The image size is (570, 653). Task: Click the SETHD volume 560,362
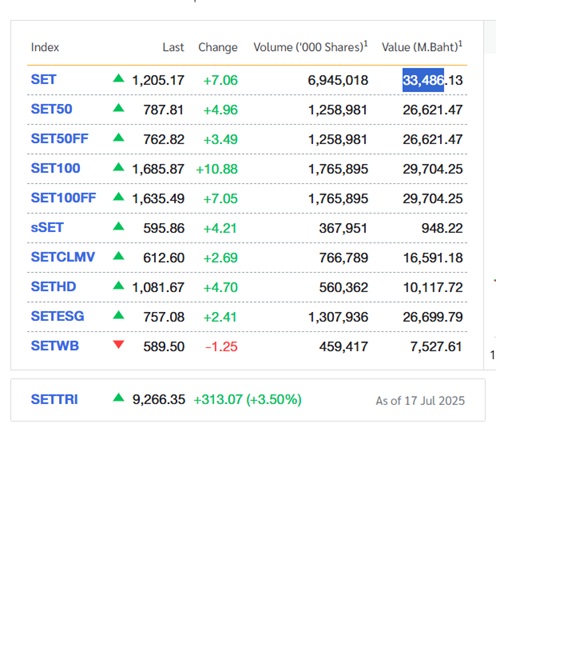pos(343,287)
